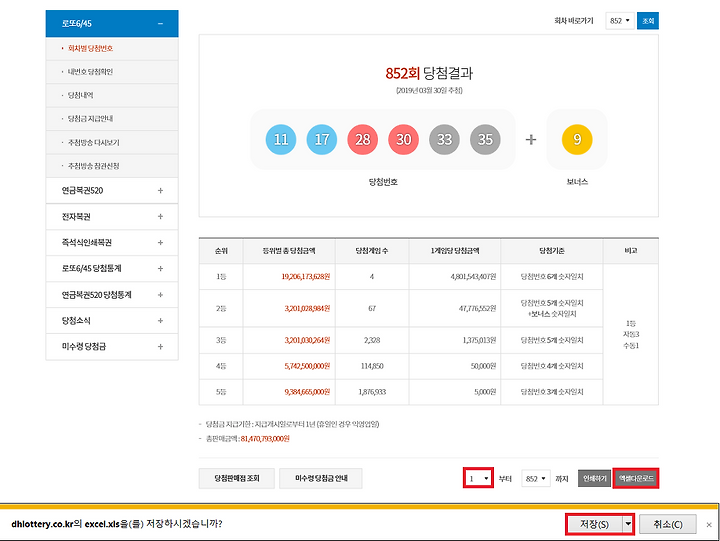The image size is (720, 541).
Task: Click 저장(S) in the download bar
Action: pyautogui.click(x=594, y=524)
